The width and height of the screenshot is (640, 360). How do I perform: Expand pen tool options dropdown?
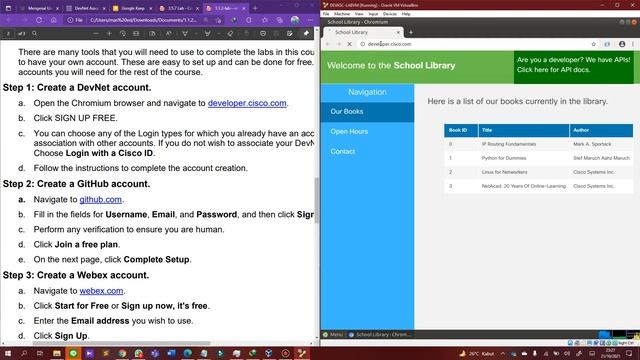(196, 33)
